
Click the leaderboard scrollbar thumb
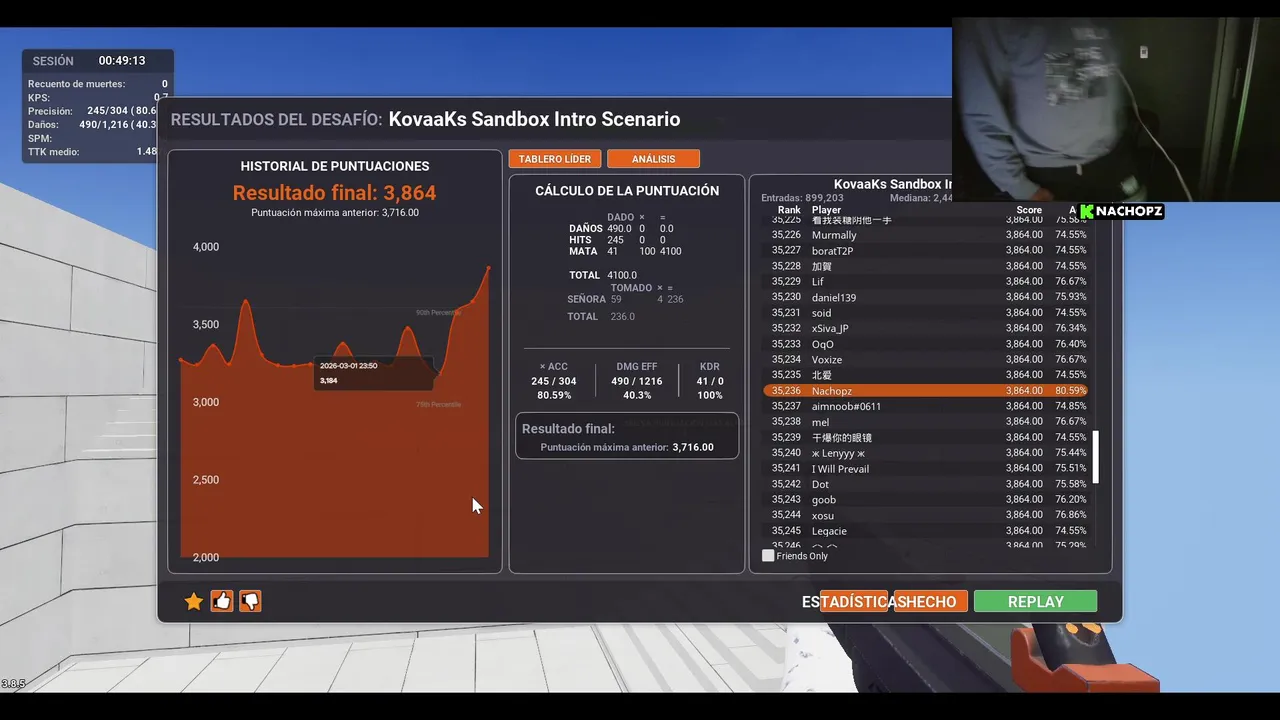(x=1096, y=457)
